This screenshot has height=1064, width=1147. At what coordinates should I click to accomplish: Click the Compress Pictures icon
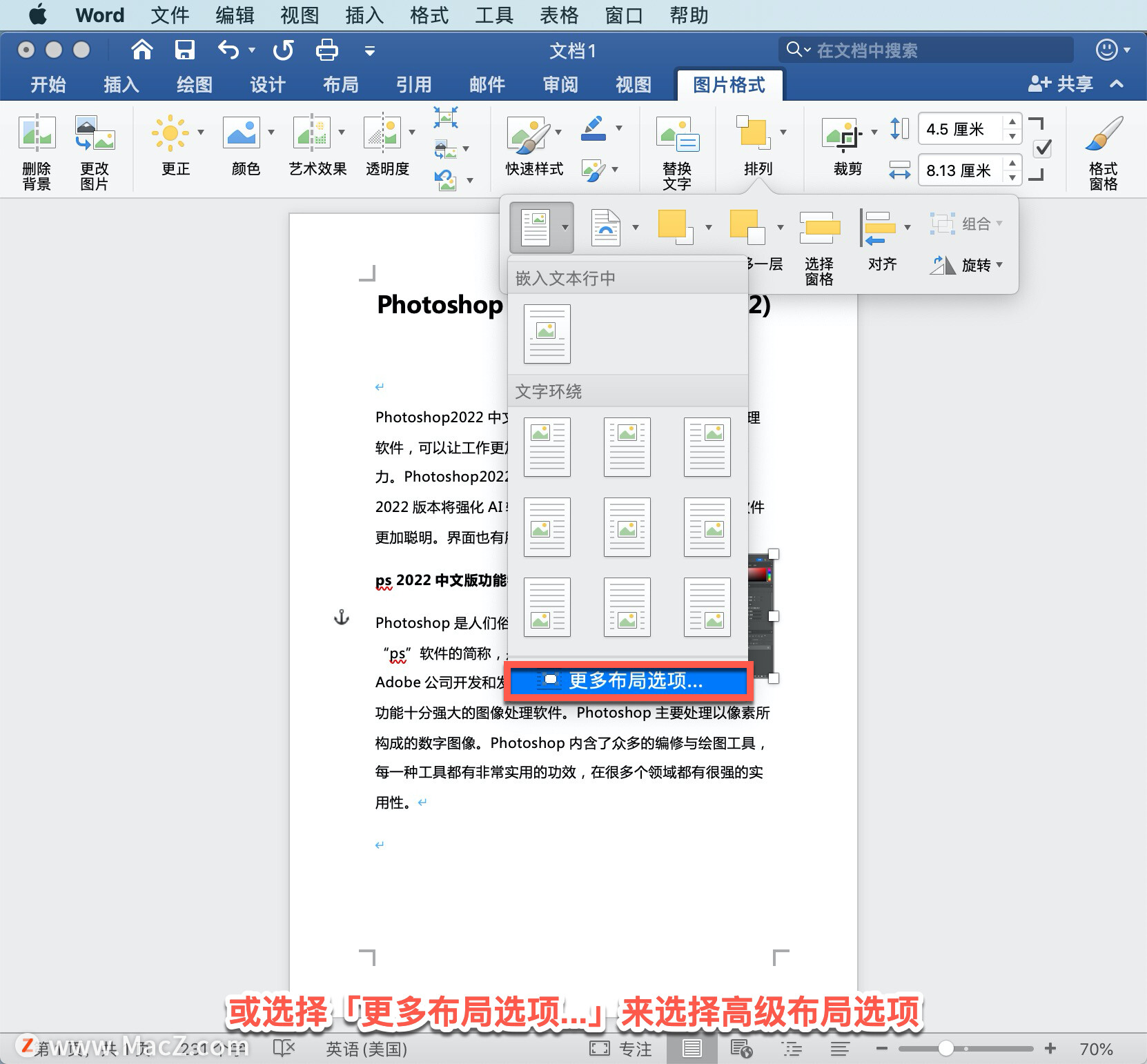[446, 117]
